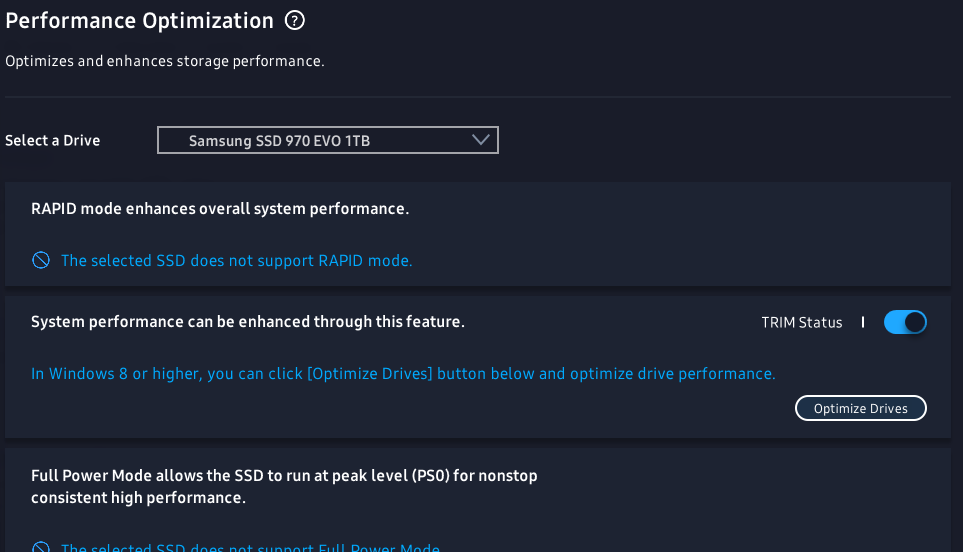Click the Full Power Mode unsupported message
This screenshot has height=552, width=963.
(x=250, y=546)
